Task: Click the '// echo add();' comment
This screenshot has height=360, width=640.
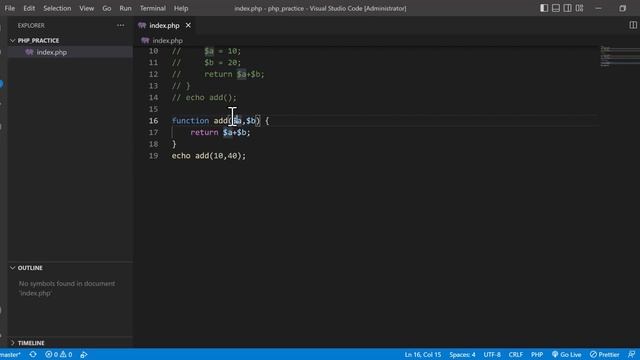Action: coord(204,98)
